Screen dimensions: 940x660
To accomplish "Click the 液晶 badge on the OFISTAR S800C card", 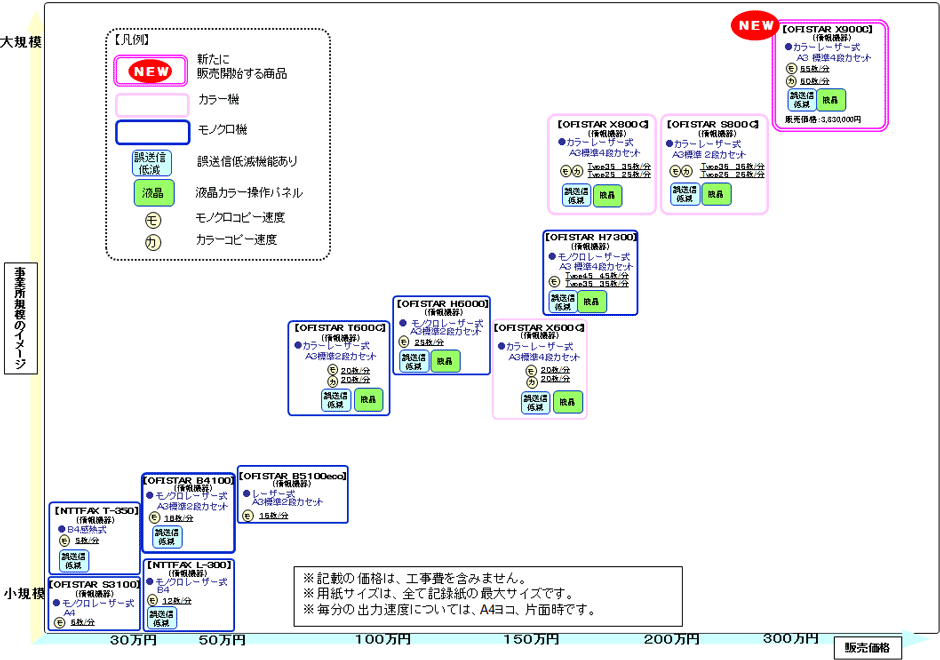I will [715, 194].
